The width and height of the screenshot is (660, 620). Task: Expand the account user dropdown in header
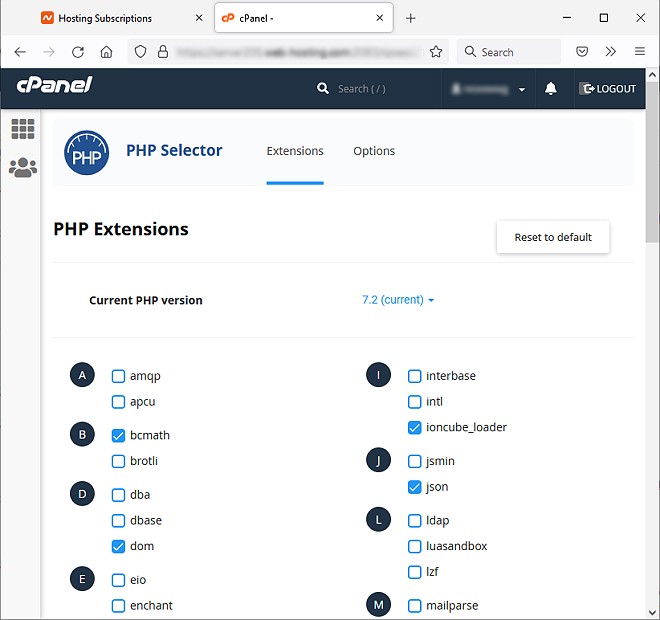coord(488,89)
